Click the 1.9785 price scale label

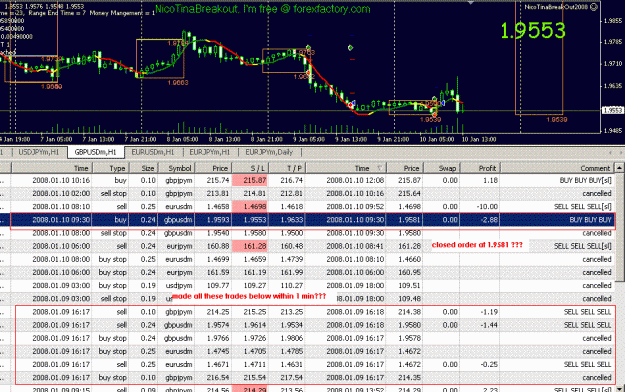click(613, 41)
